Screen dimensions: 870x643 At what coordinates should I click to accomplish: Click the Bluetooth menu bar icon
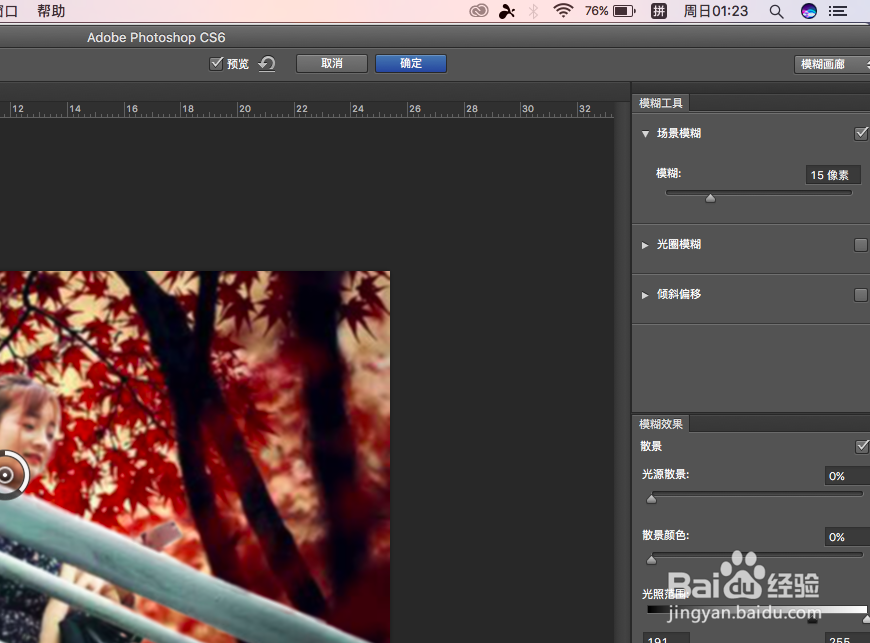click(533, 11)
